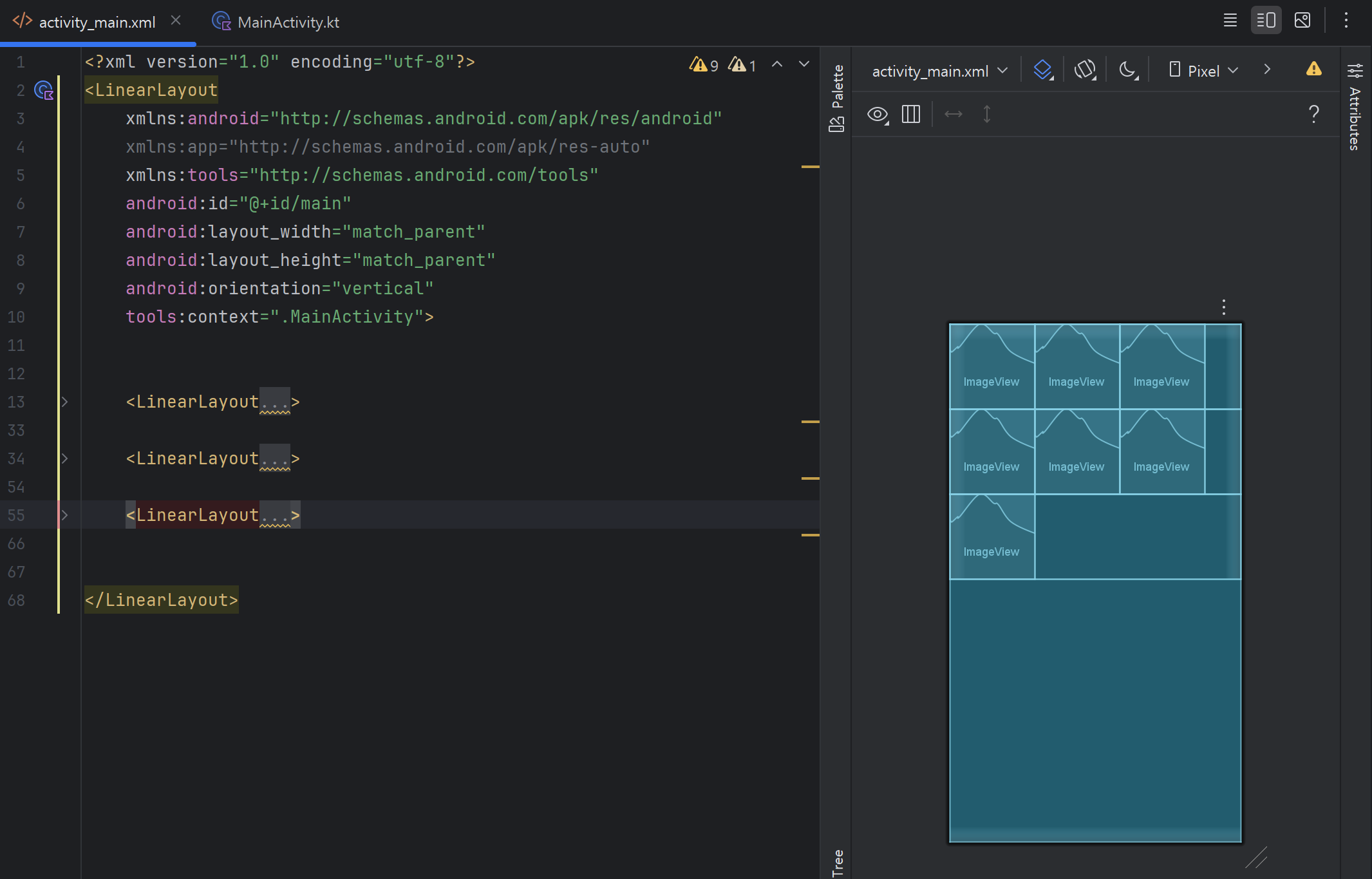
Task: Toggle the night mode moon icon
Action: (1127, 70)
